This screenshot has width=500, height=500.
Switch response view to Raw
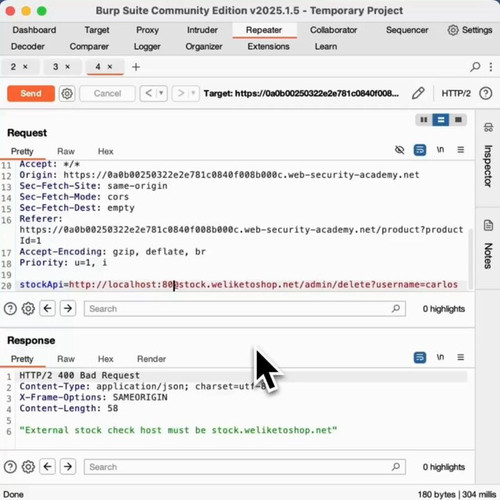pyautogui.click(x=66, y=359)
